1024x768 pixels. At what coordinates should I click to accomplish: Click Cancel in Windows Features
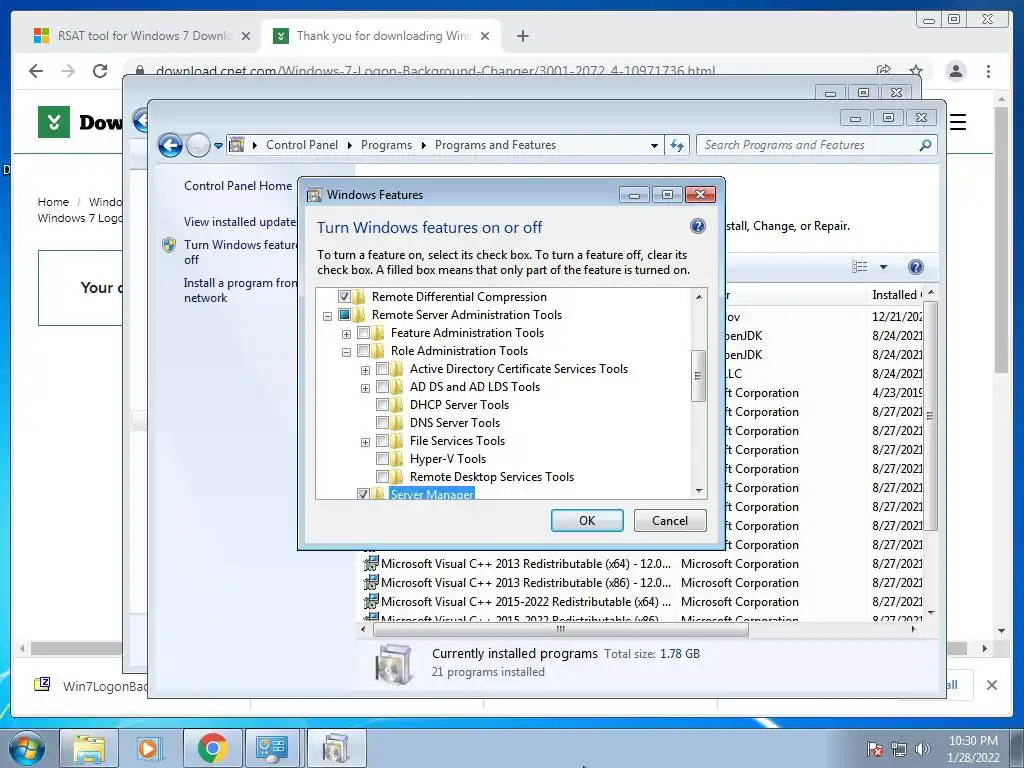pyautogui.click(x=670, y=520)
